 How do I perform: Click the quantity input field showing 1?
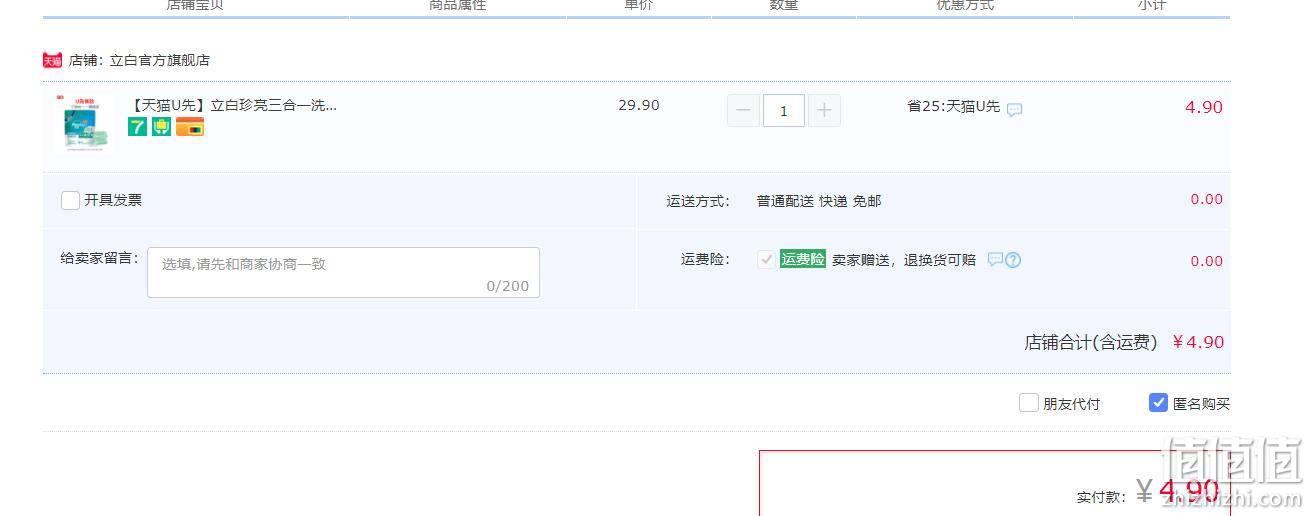784,110
